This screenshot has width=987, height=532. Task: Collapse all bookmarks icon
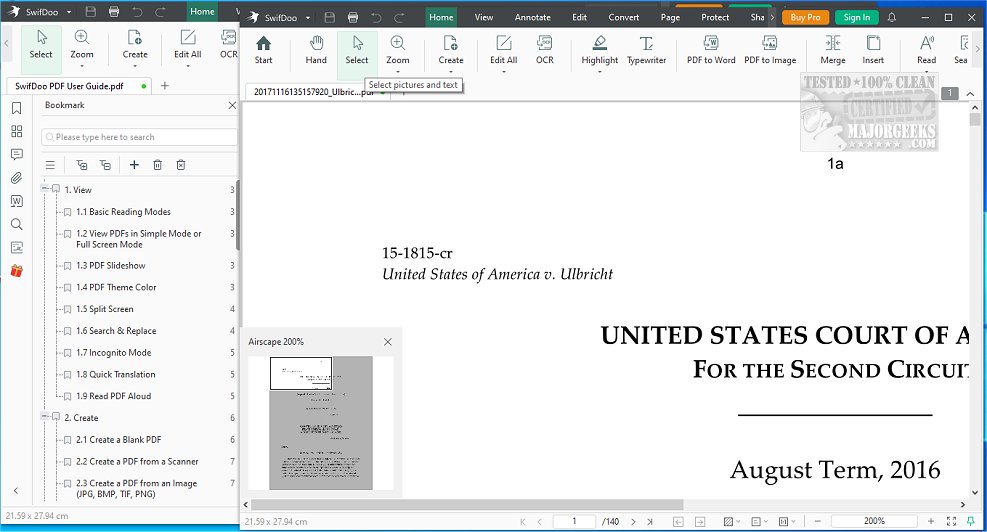(x=105, y=165)
